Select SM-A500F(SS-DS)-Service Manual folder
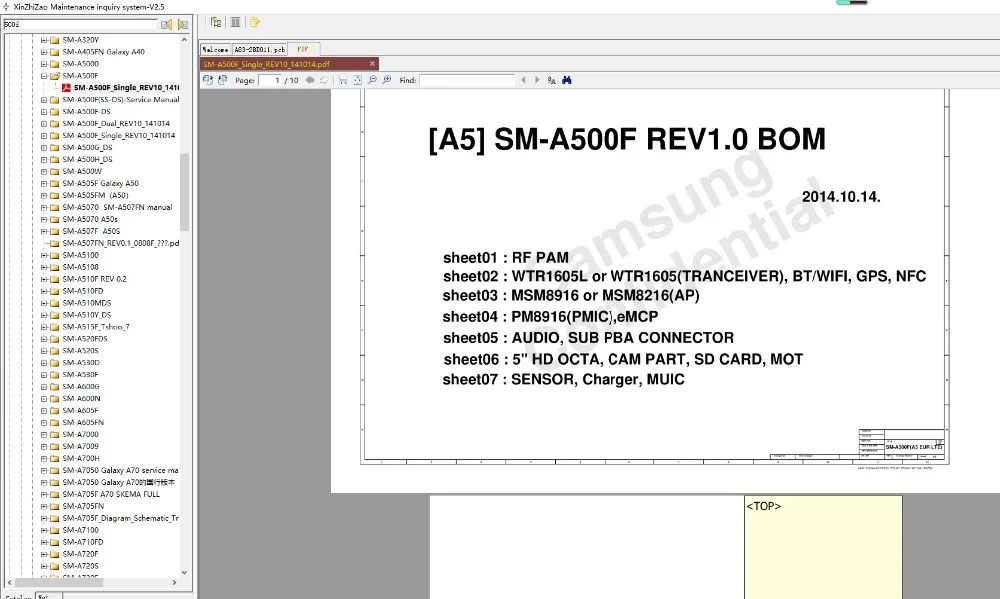The height and width of the screenshot is (599, 1000). [x=121, y=100]
